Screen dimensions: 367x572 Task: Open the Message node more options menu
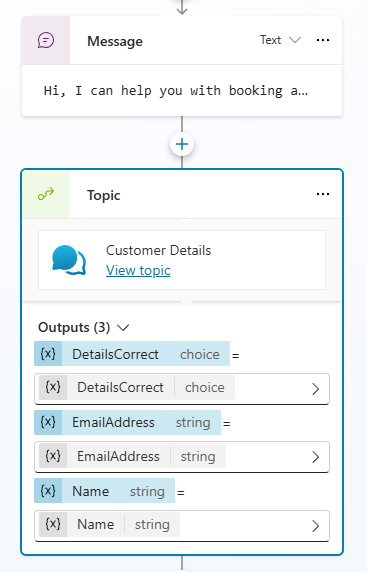[x=323, y=40]
